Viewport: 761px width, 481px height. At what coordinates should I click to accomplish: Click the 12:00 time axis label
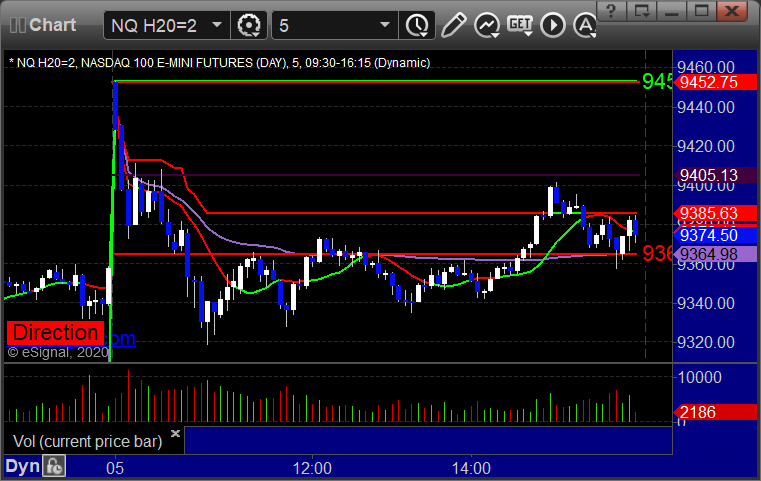(312, 468)
